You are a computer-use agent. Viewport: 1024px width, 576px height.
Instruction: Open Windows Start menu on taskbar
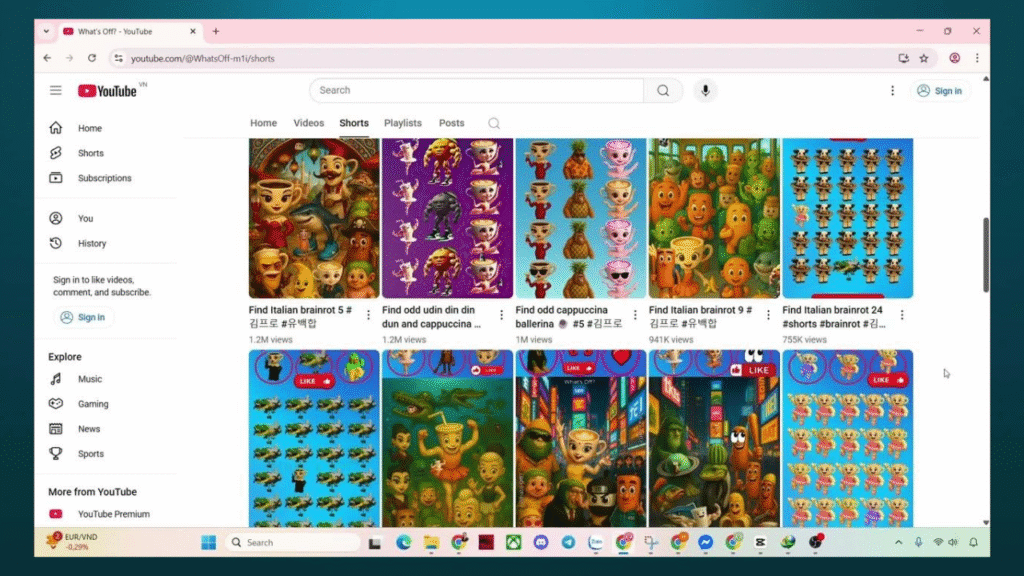208,542
